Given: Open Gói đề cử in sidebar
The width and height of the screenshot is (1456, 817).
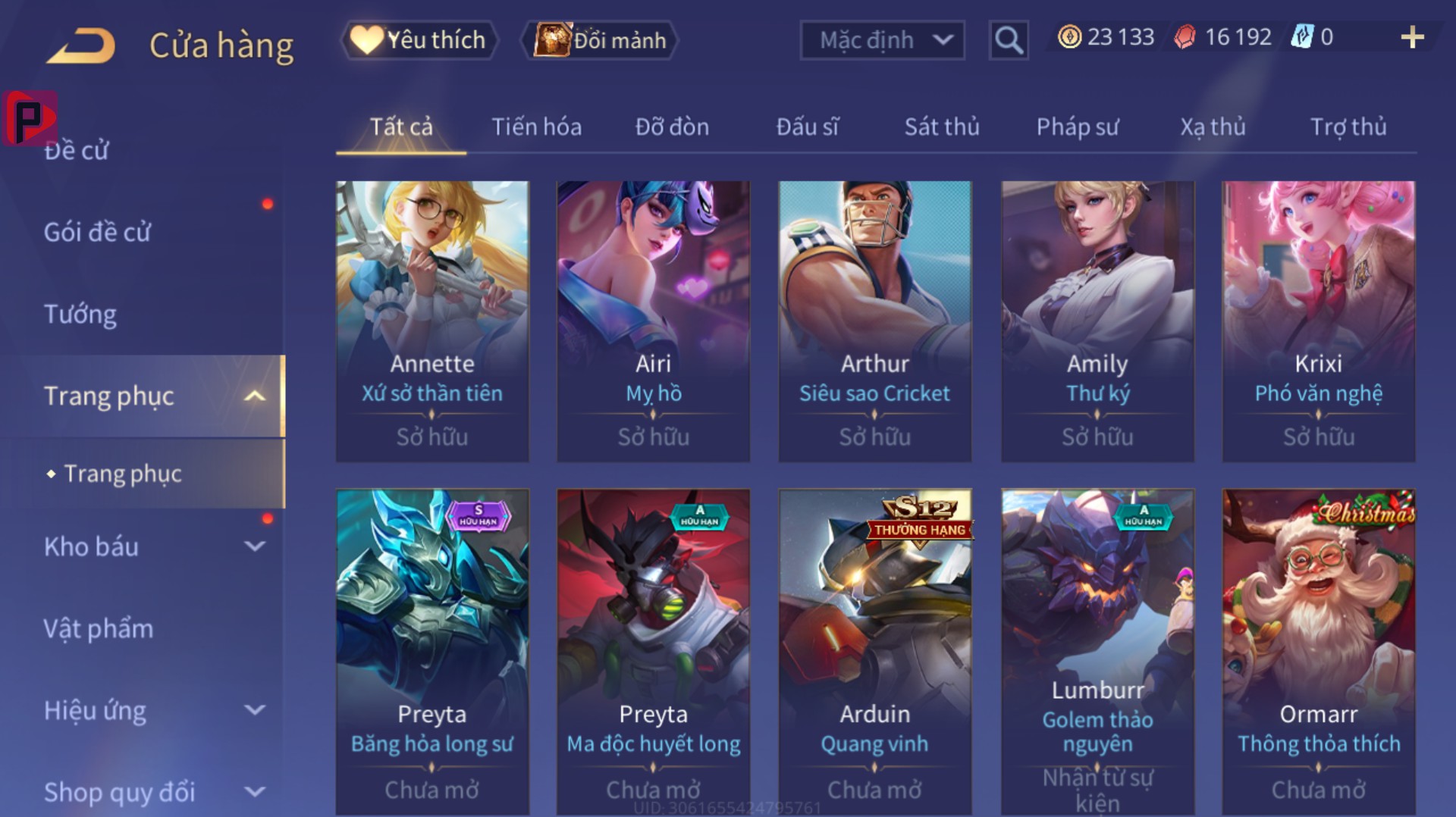Looking at the screenshot, I should [97, 233].
